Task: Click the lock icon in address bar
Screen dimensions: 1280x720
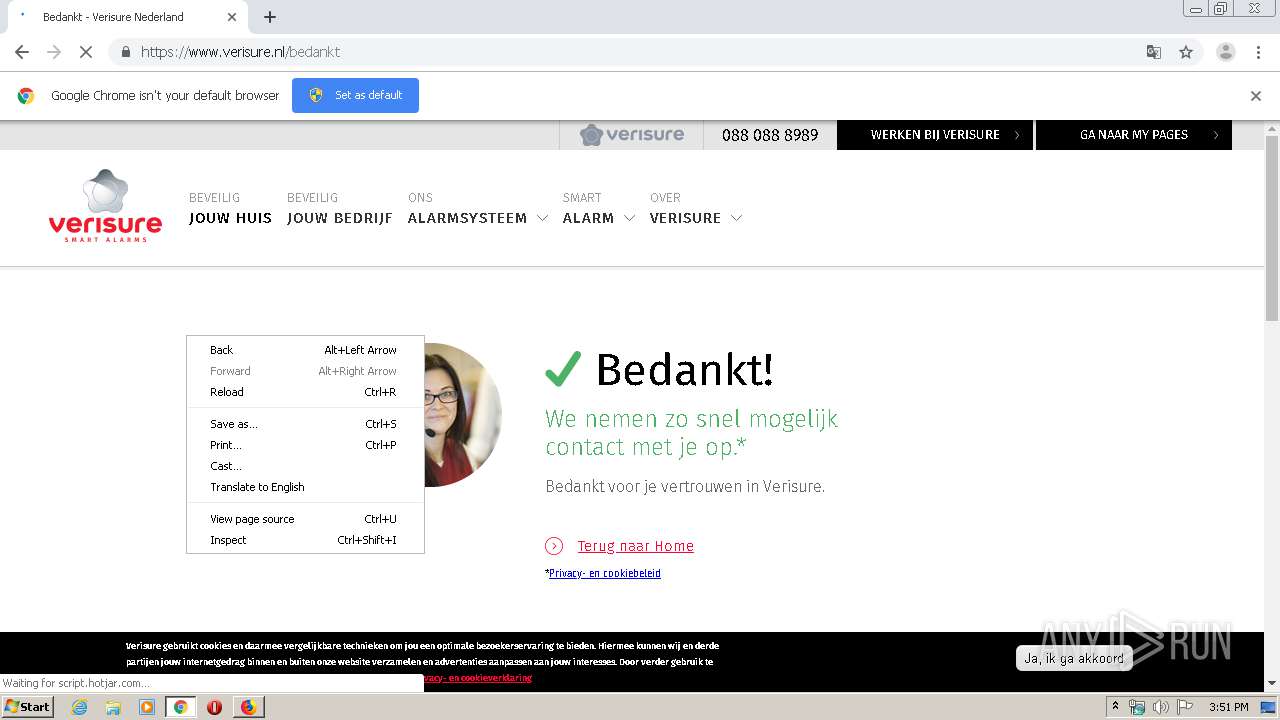Action: pyautogui.click(x=125, y=52)
